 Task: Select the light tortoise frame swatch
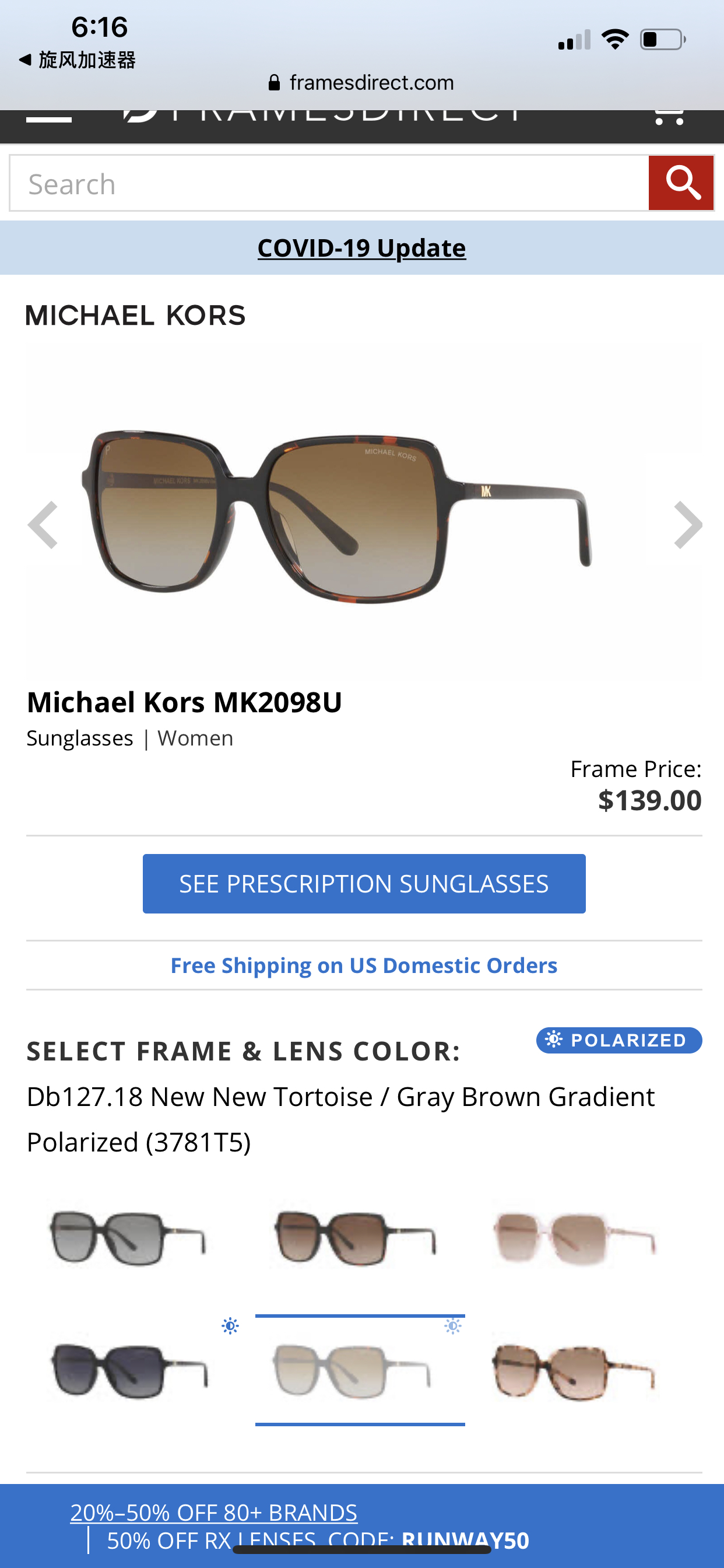pos(574,1371)
